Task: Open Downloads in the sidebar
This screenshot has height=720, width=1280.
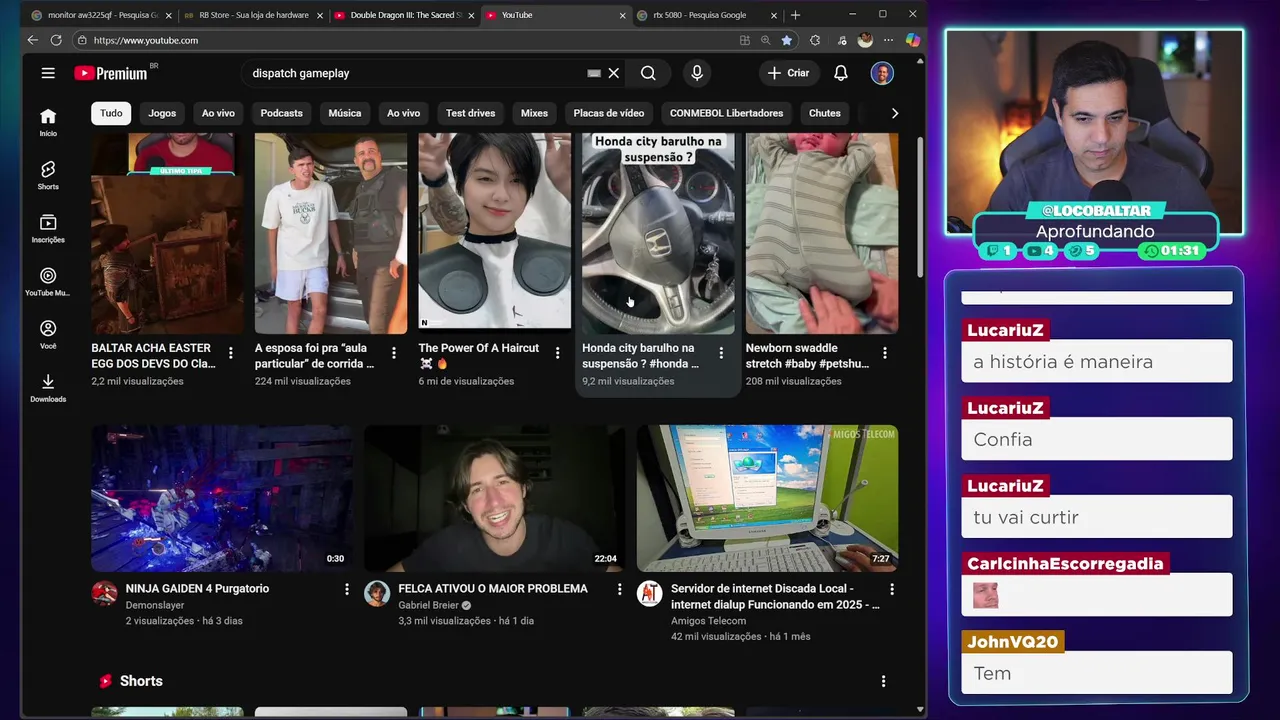Action: pos(48,387)
